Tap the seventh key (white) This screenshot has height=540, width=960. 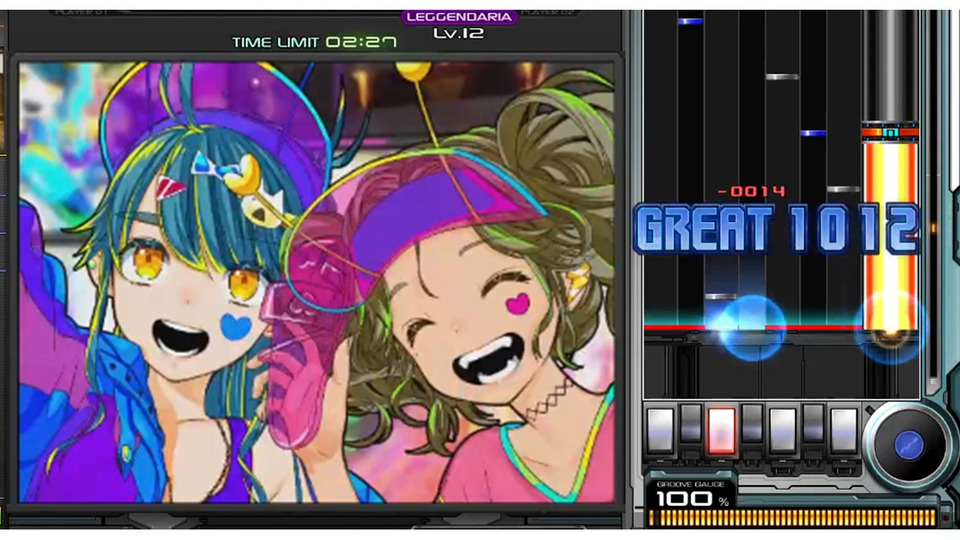[844, 430]
